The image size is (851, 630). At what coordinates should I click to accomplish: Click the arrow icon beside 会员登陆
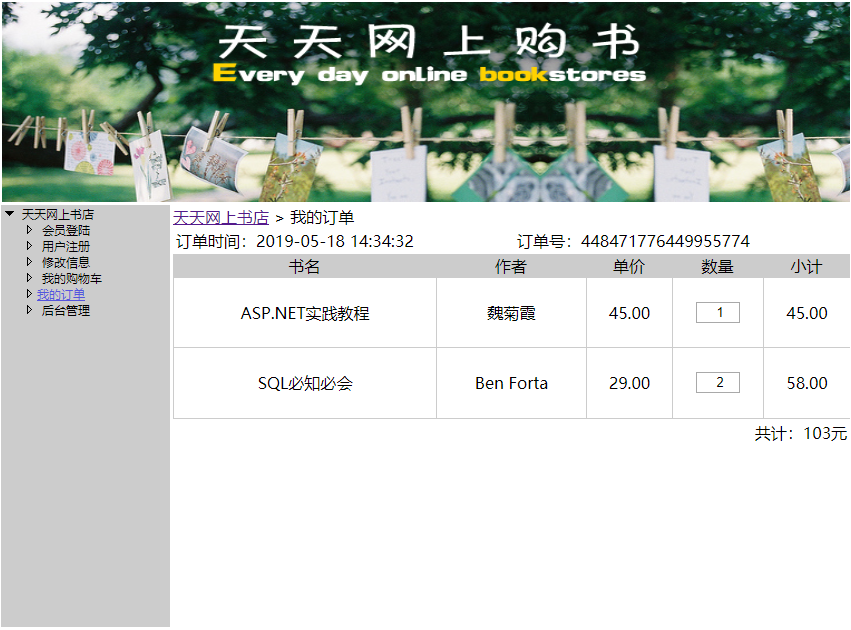(29, 230)
